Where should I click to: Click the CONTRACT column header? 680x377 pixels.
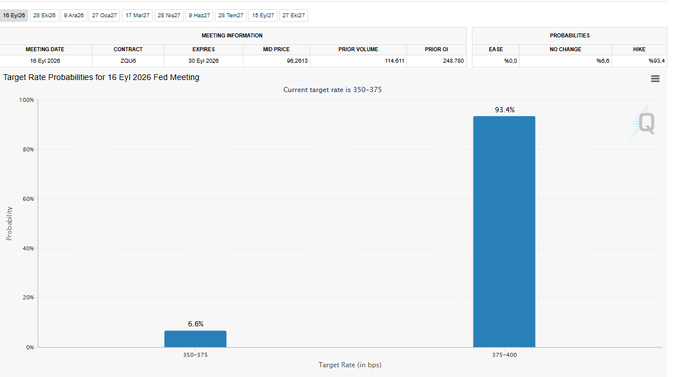click(128, 49)
